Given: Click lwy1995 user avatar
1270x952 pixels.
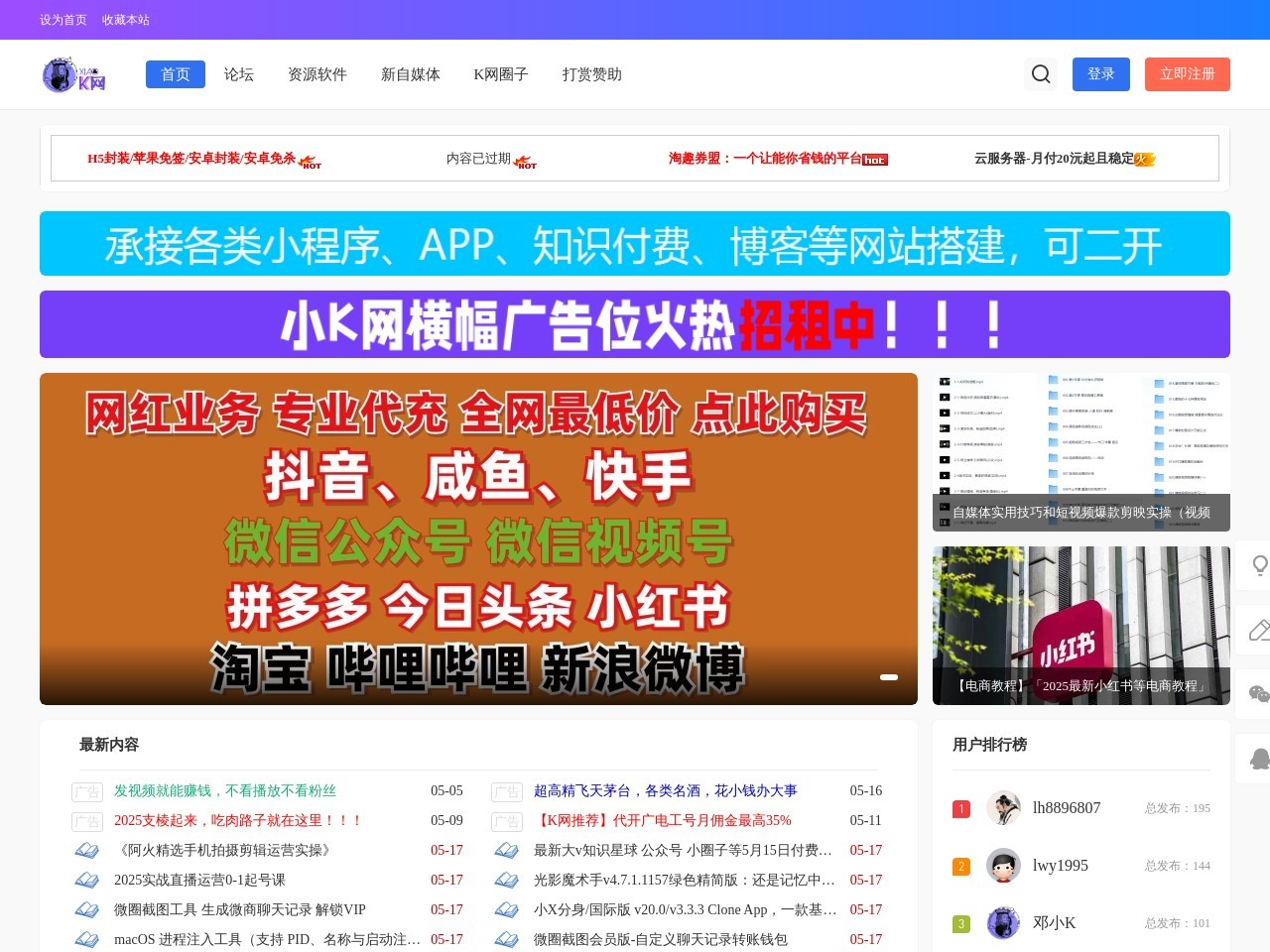Looking at the screenshot, I should [x=1003, y=866].
